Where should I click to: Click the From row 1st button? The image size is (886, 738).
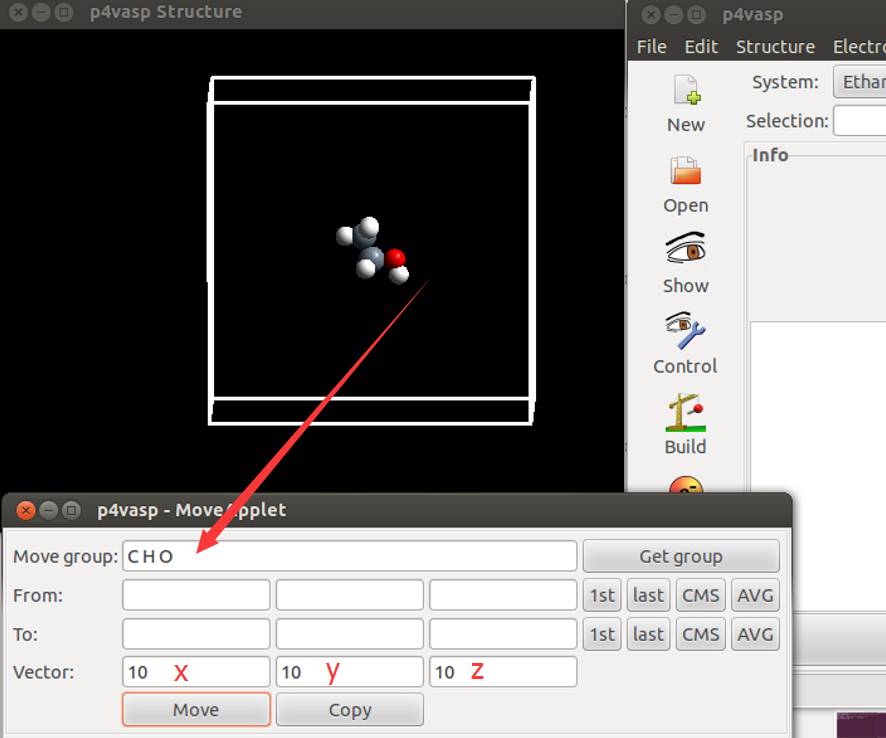[x=602, y=595]
